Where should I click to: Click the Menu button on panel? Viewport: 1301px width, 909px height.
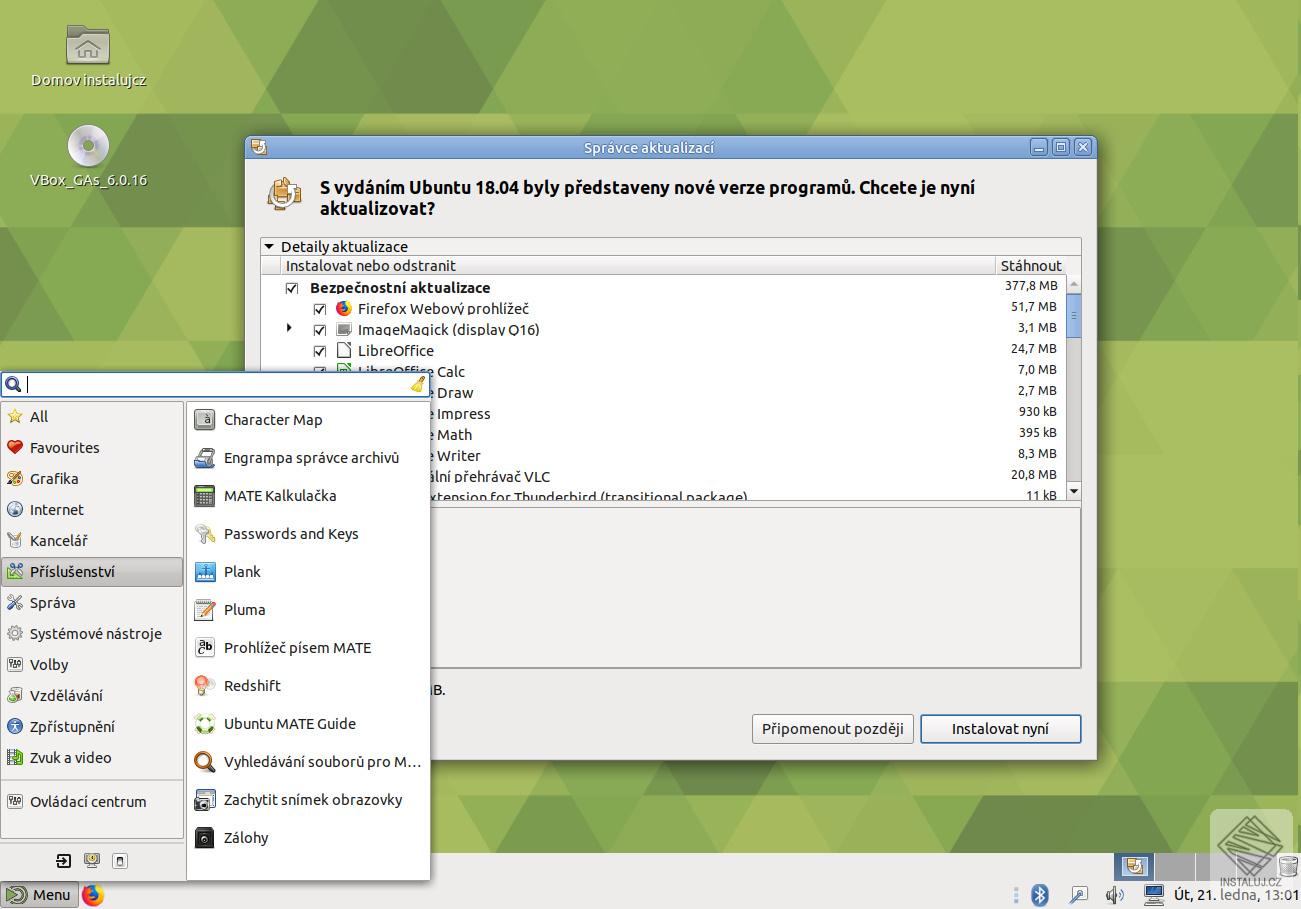coord(39,895)
